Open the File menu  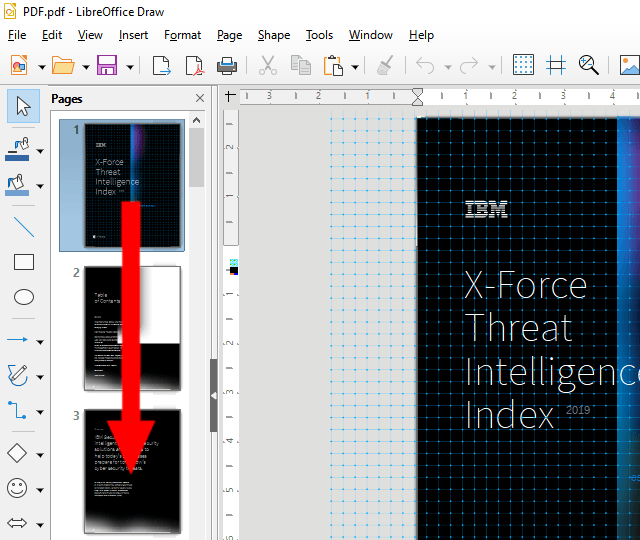pos(17,35)
